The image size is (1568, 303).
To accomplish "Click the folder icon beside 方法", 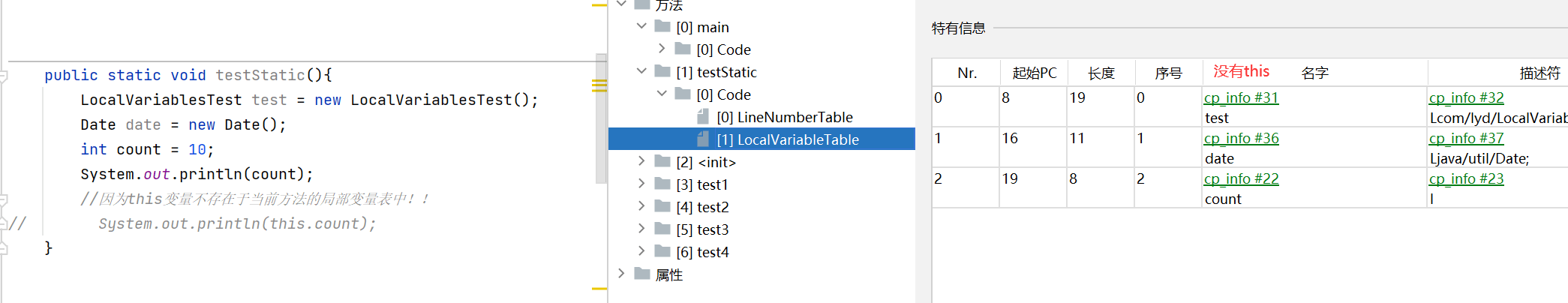I will (x=642, y=4).
